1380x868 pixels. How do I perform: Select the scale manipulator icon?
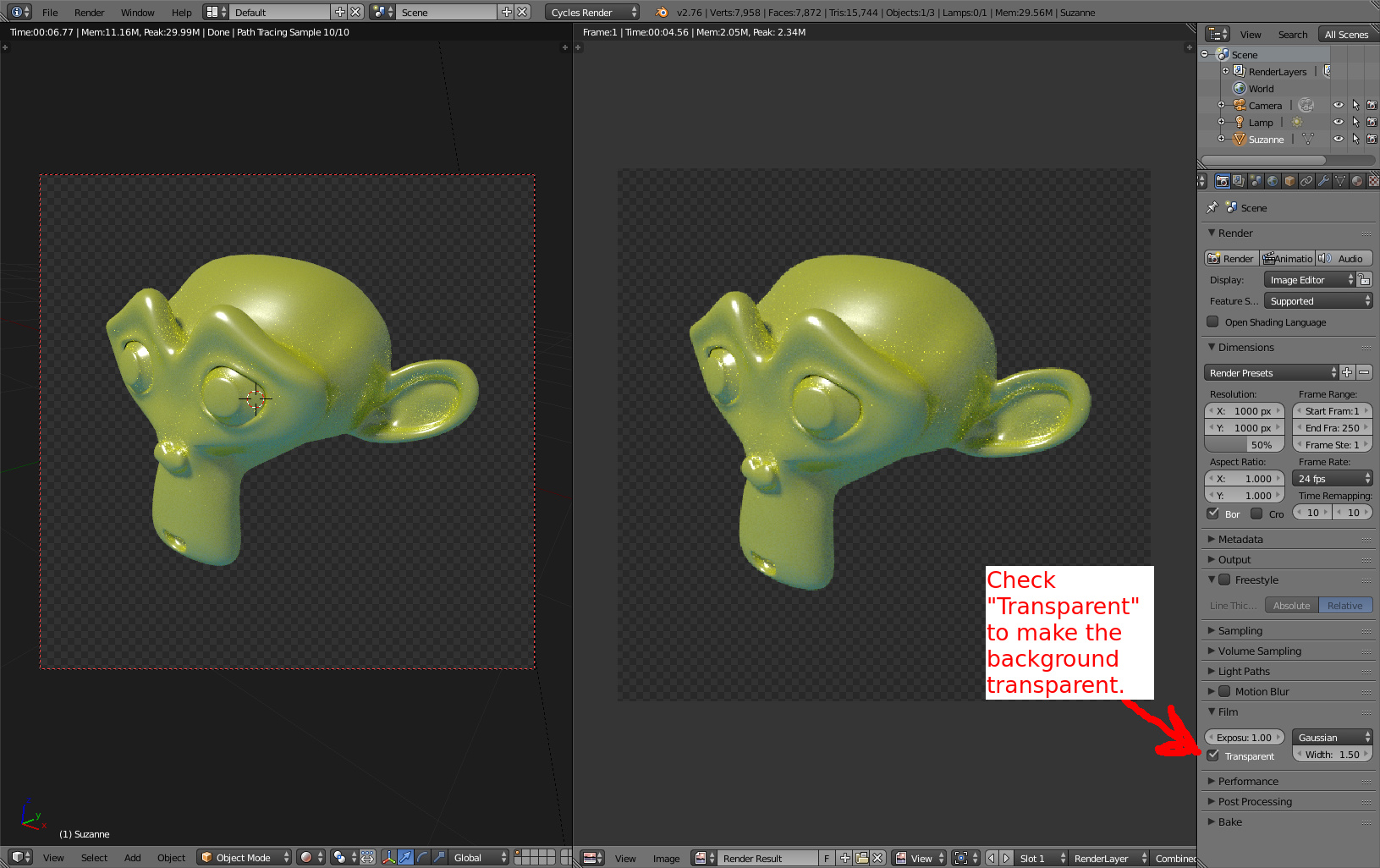pyautogui.click(x=439, y=857)
